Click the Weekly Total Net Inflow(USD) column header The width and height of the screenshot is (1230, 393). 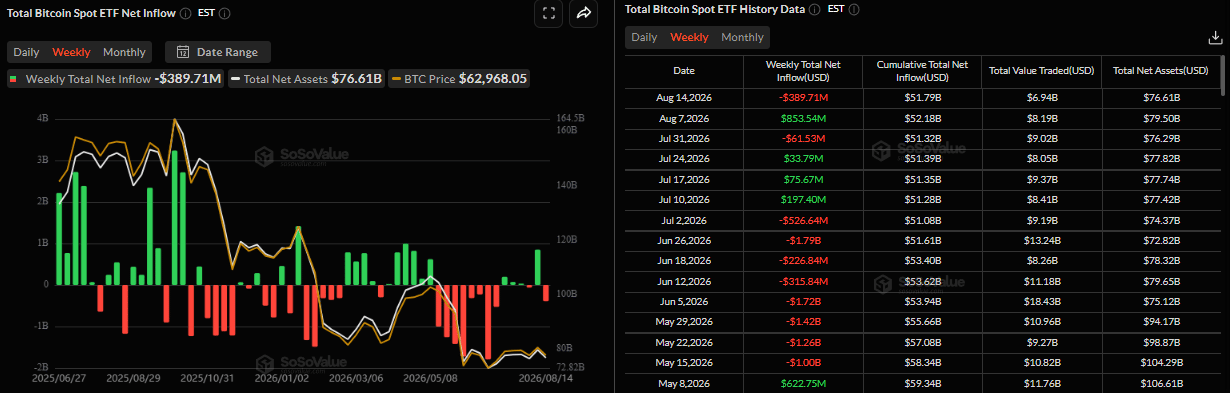click(x=802, y=71)
